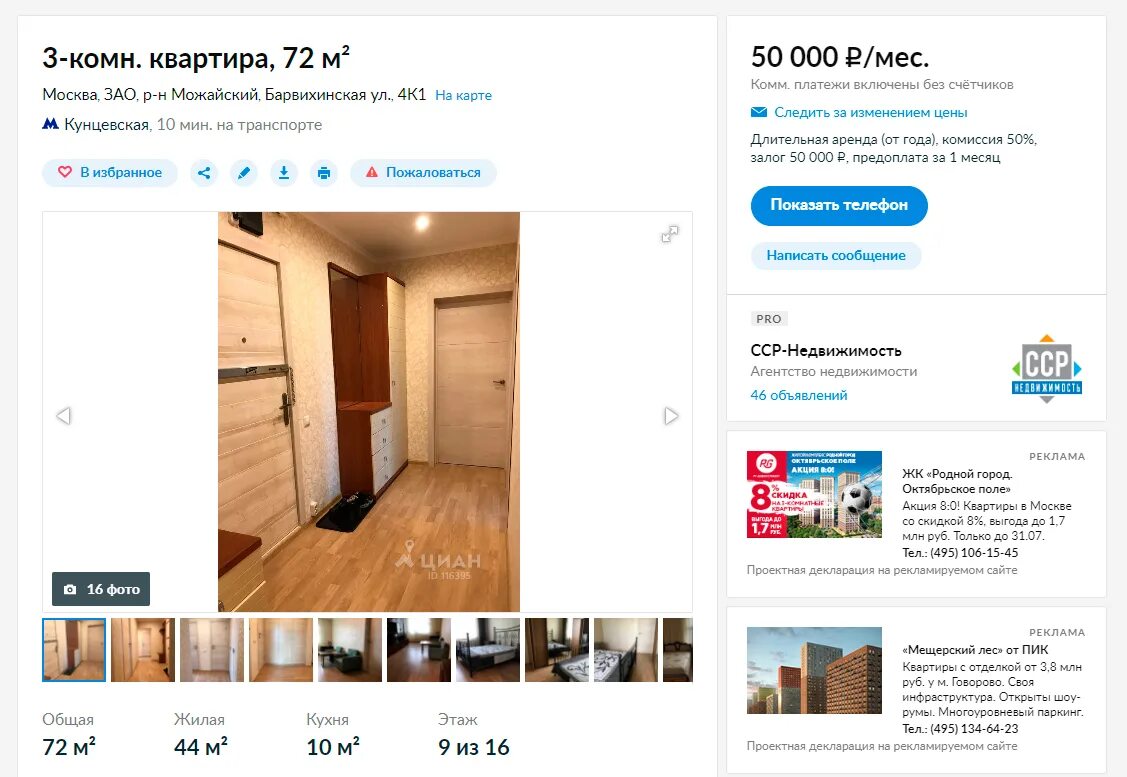Open «Мещерский лес» от ПИК ad

coord(975,649)
